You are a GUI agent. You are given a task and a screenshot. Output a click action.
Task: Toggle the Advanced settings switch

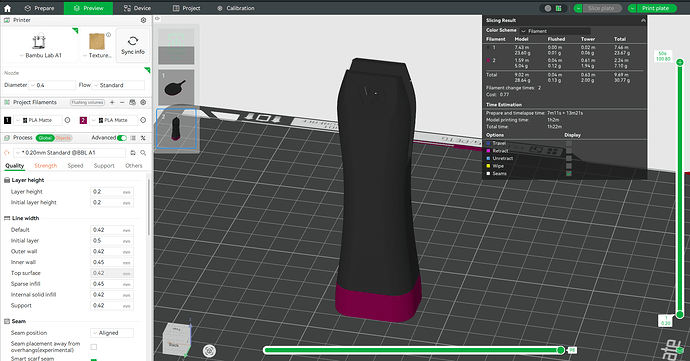point(122,138)
